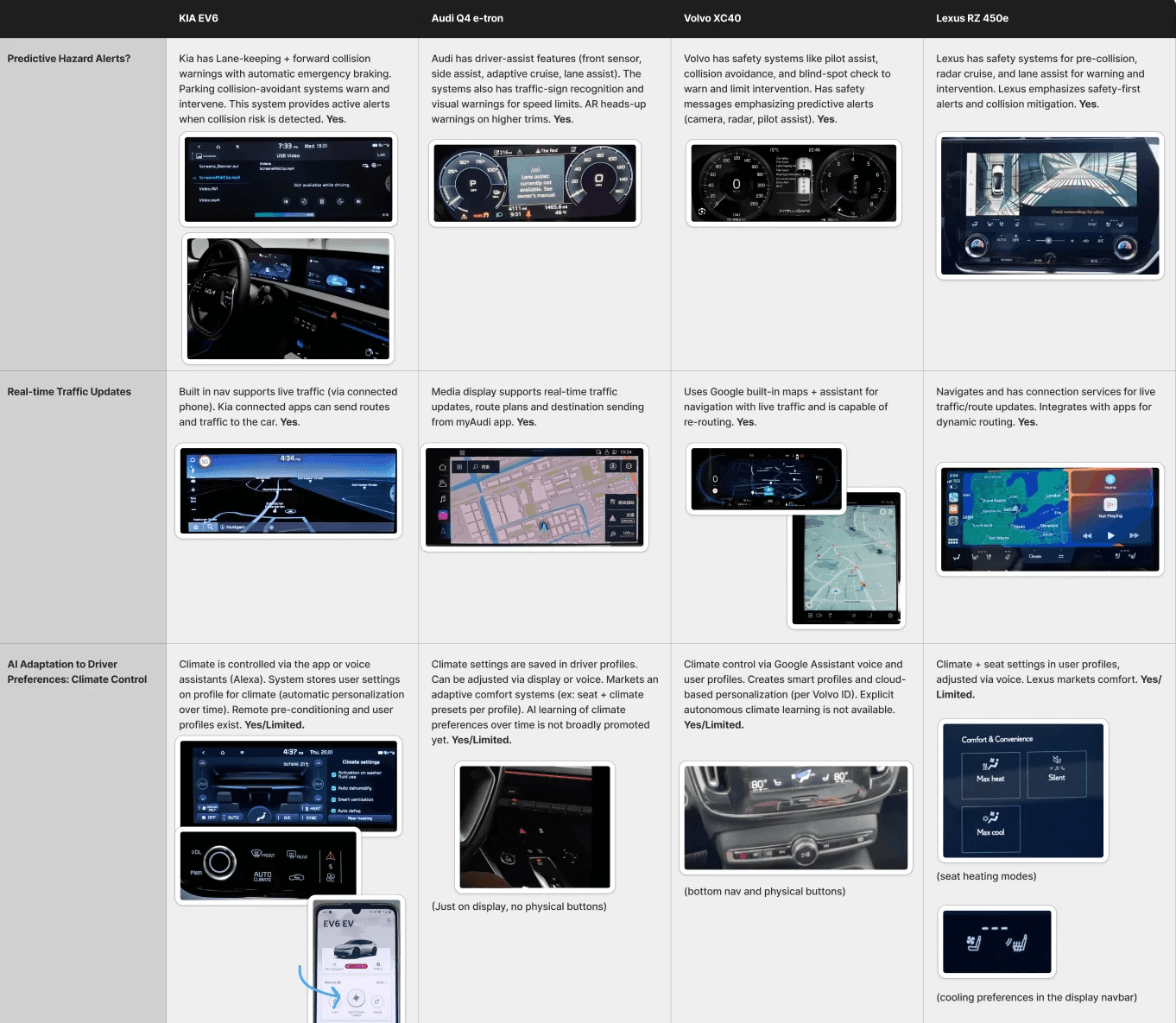This screenshot has height=1023, width=1176.
Task: Open the Volvo console with knob photo
Action: (x=795, y=818)
